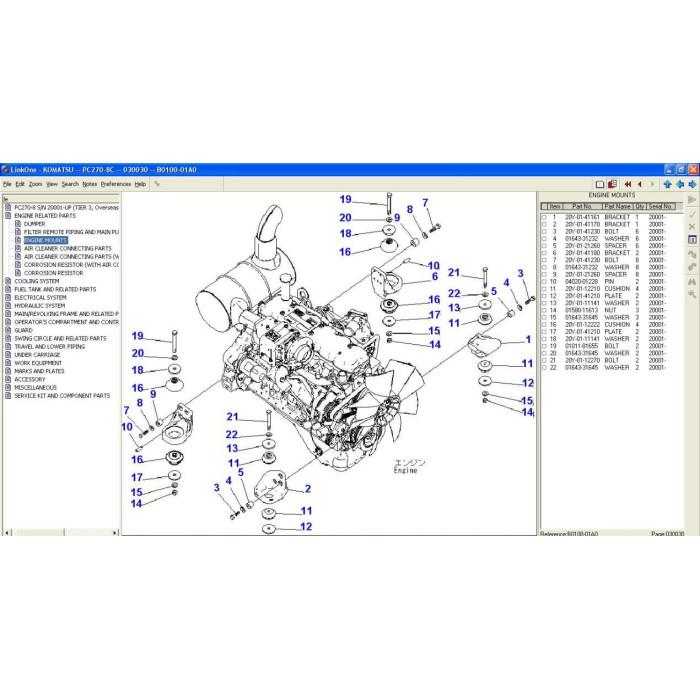Click the binoculars search icon
The image size is (700, 700).
click(x=692, y=282)
